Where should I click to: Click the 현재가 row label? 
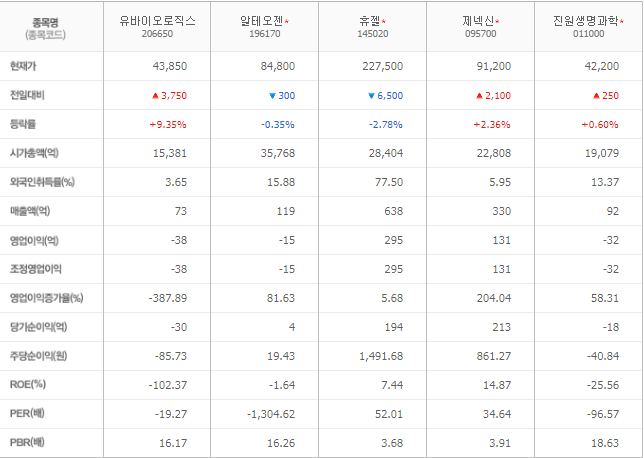[x=23, y=66]
